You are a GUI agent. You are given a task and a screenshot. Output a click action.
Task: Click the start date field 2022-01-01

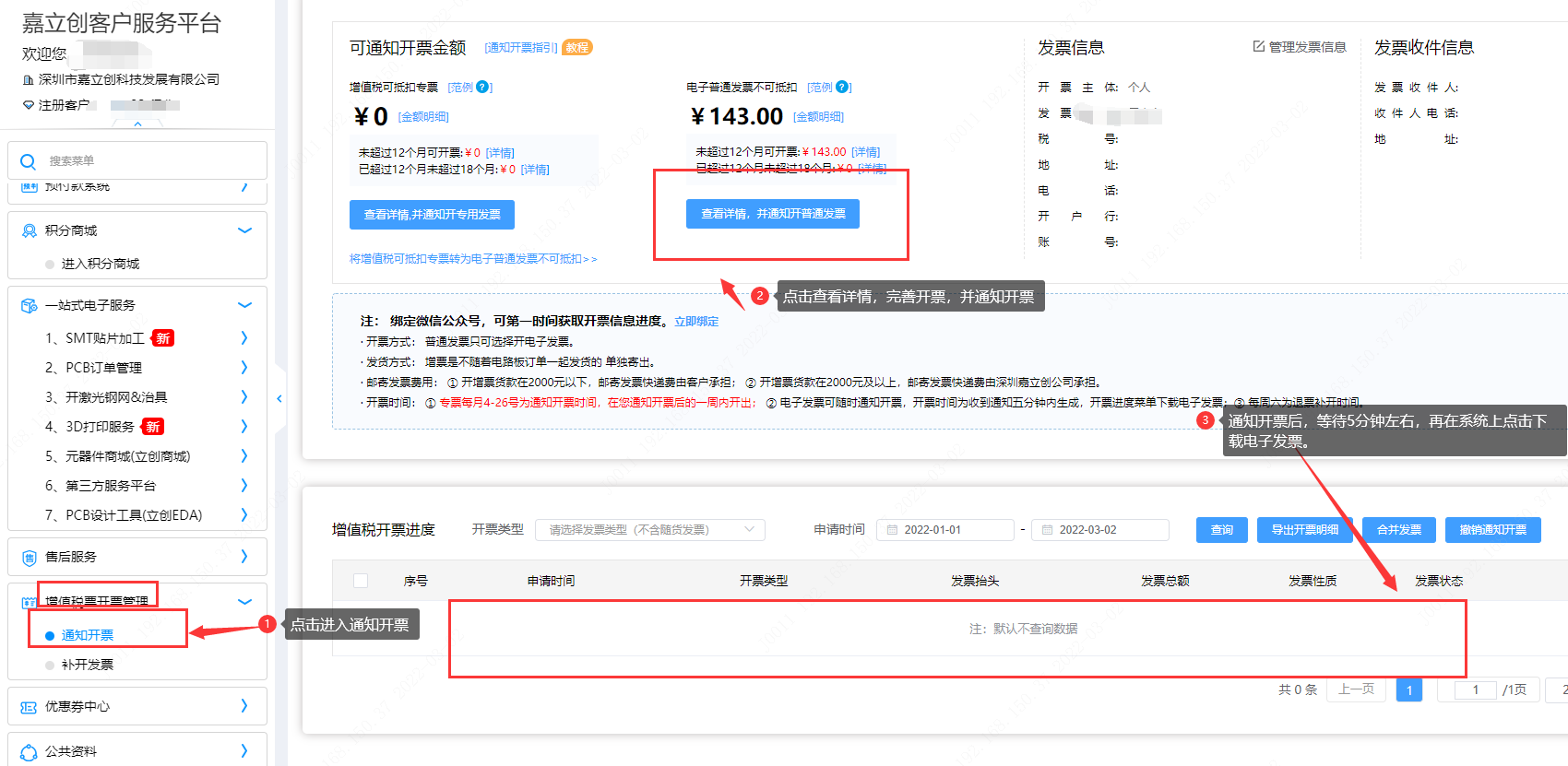tap(944, 530)
